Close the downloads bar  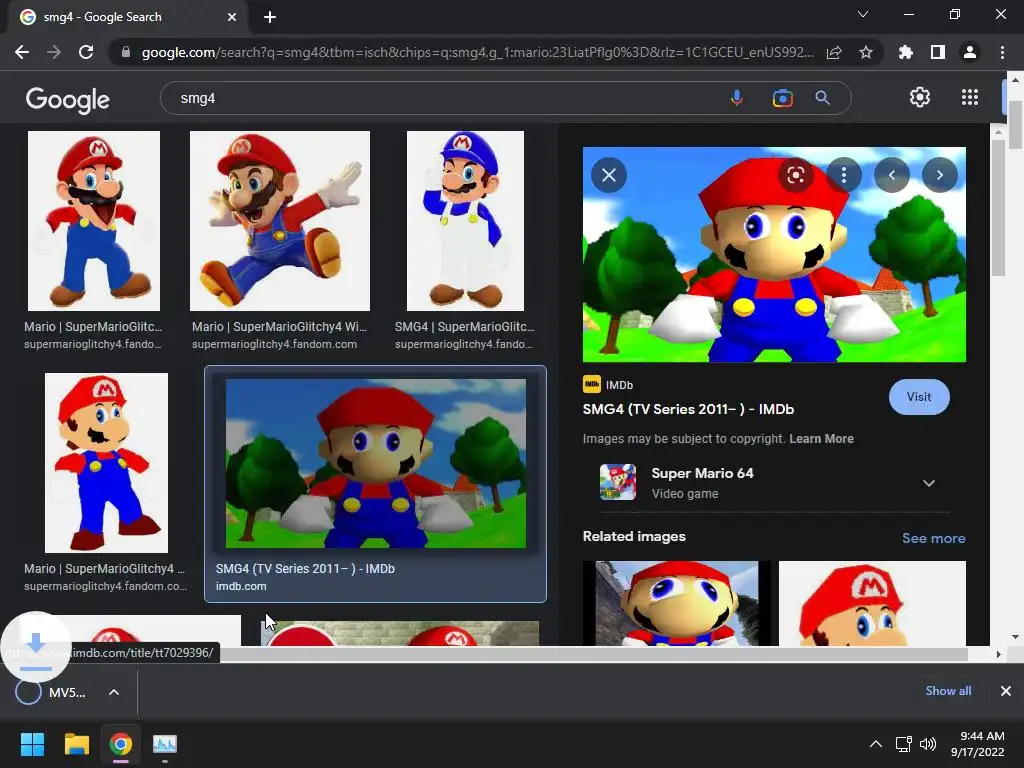pyautogui.click(x=1006, y=691)
